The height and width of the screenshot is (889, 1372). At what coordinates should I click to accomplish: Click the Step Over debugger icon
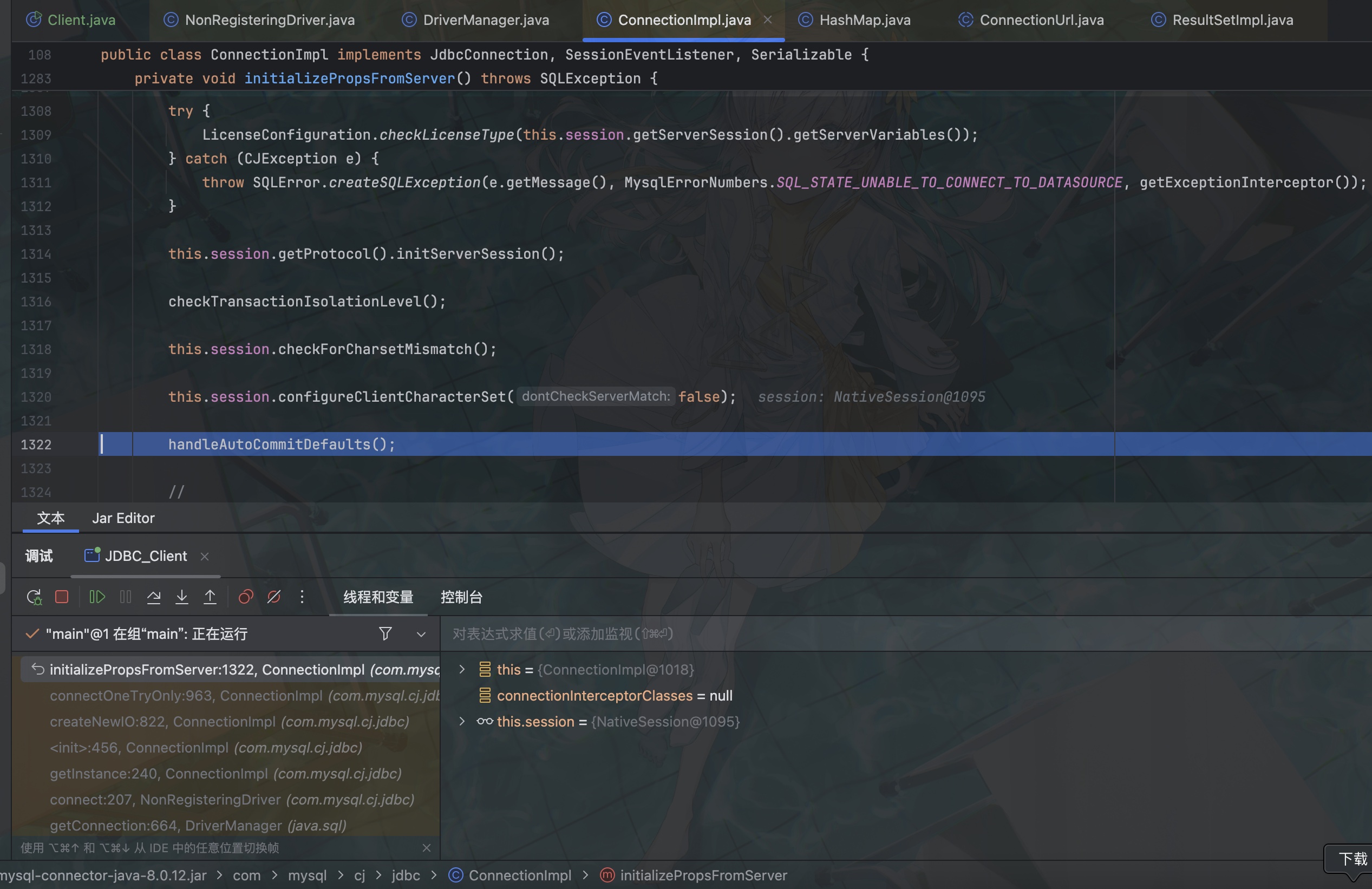153,597
